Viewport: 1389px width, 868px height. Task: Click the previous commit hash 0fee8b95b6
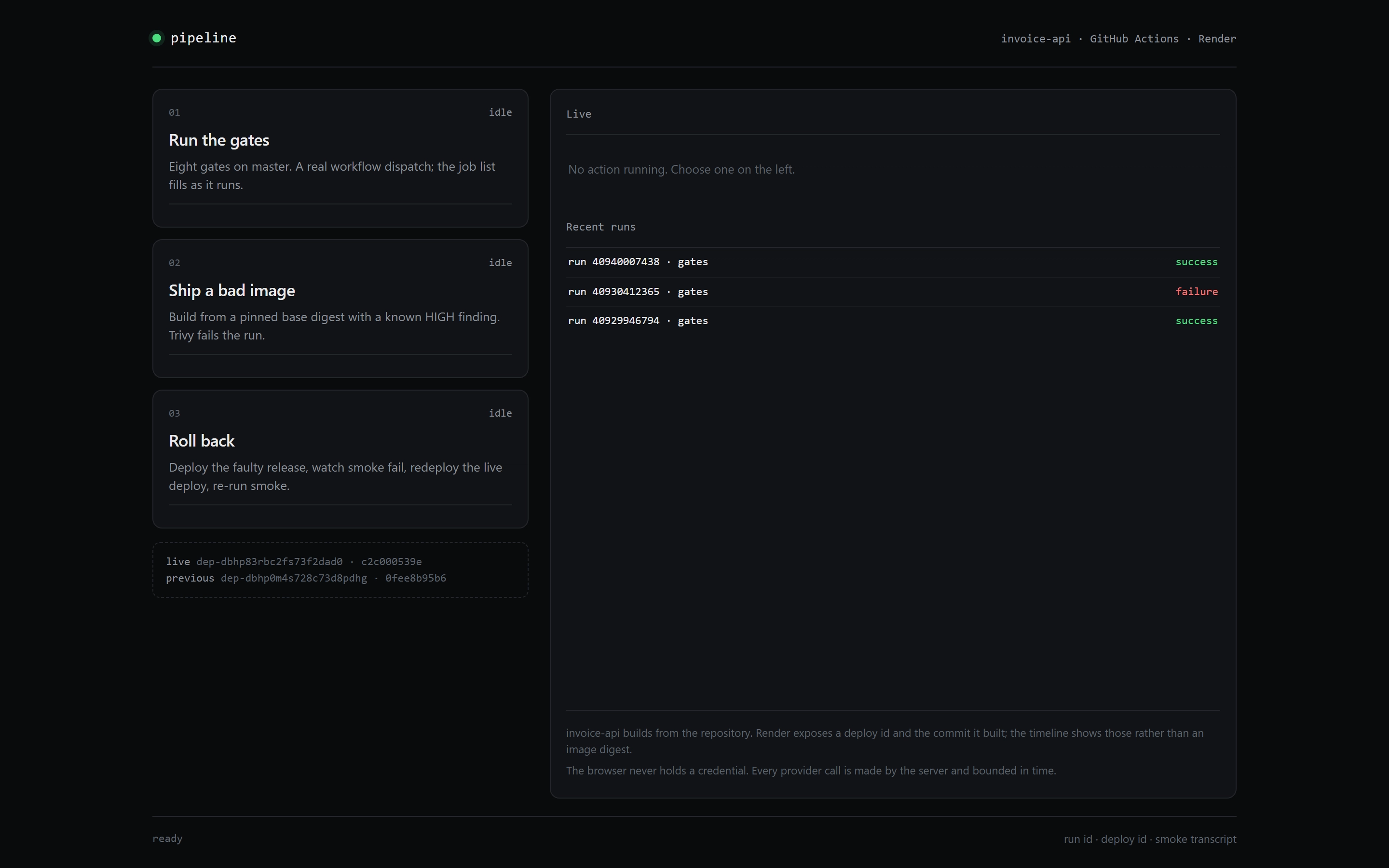point(415,578)
